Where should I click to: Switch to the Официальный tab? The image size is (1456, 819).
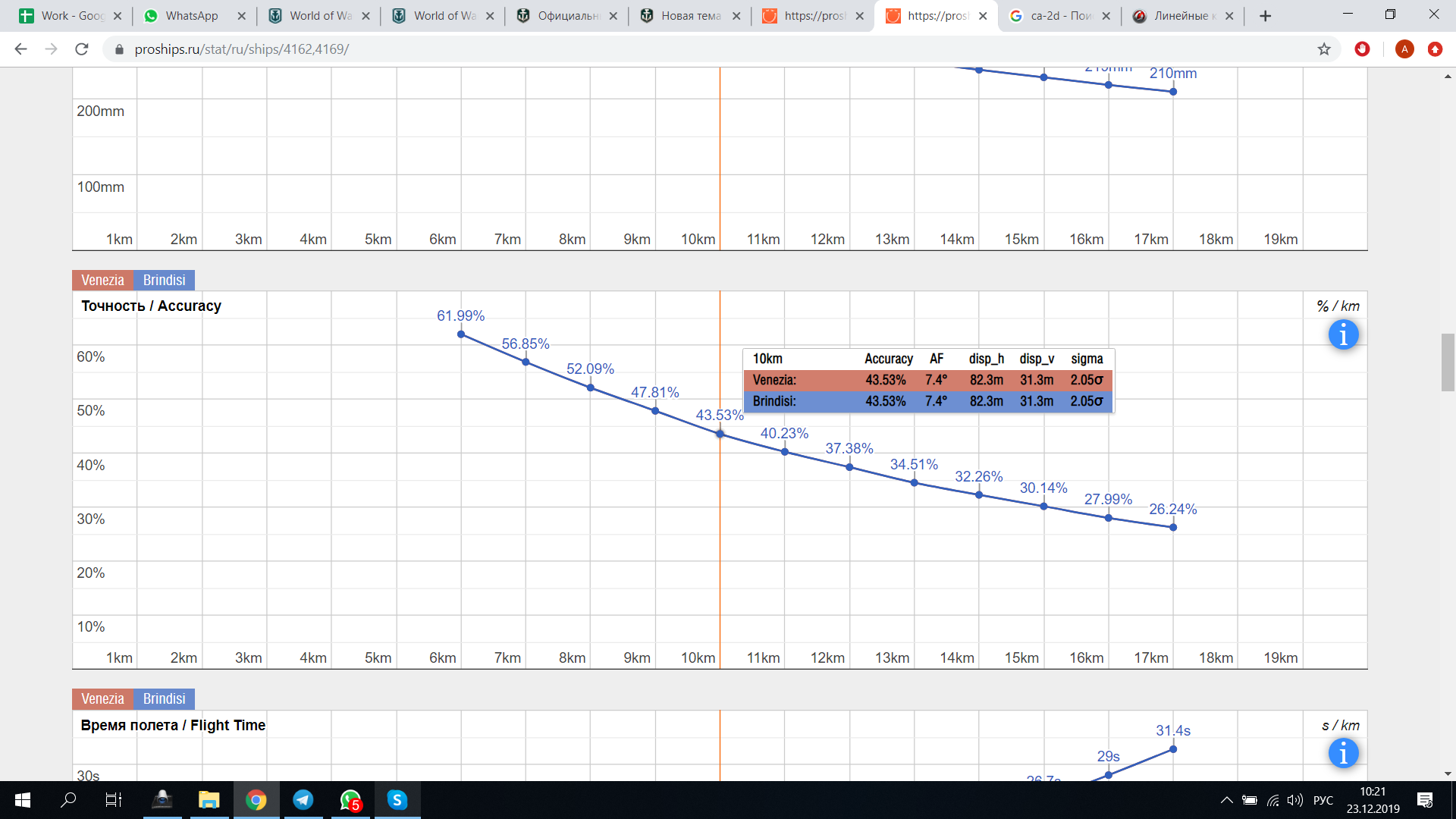[567, 16]
